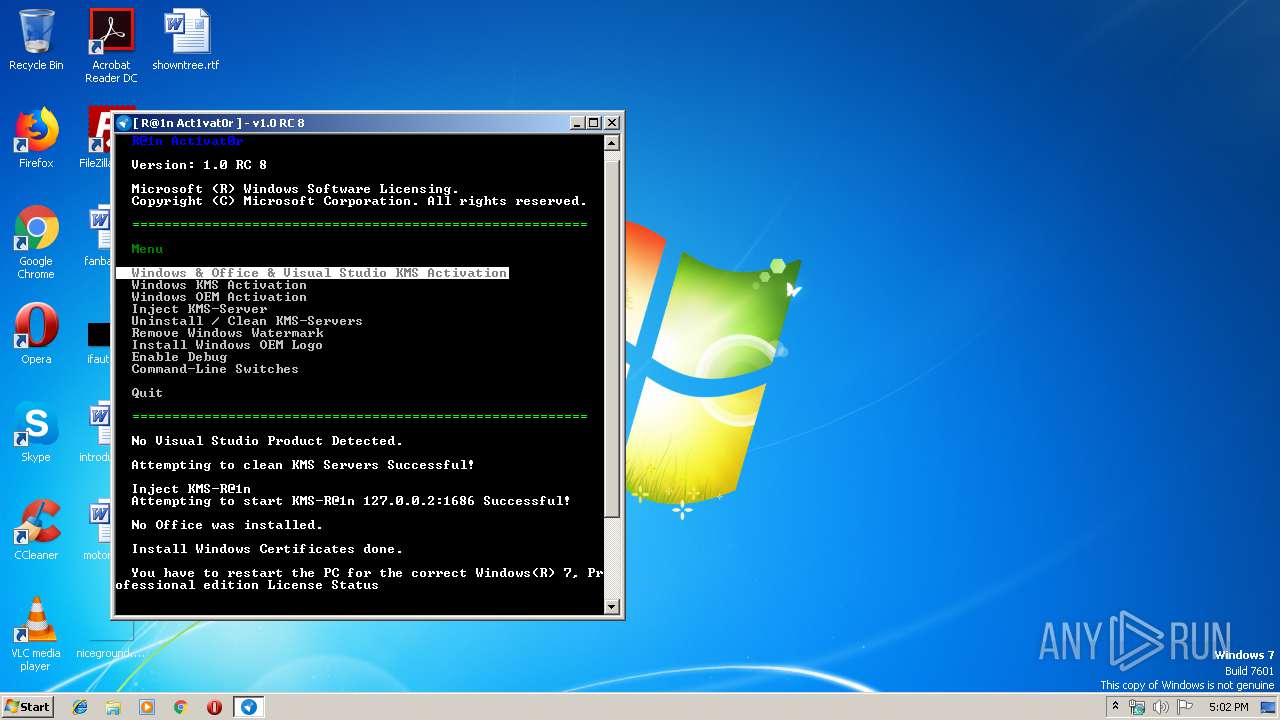Image resolution: width=1280 pixels, height=720 pixels.
Task: Choose Install Windows OEM Logo option
Action: point(227,345)
